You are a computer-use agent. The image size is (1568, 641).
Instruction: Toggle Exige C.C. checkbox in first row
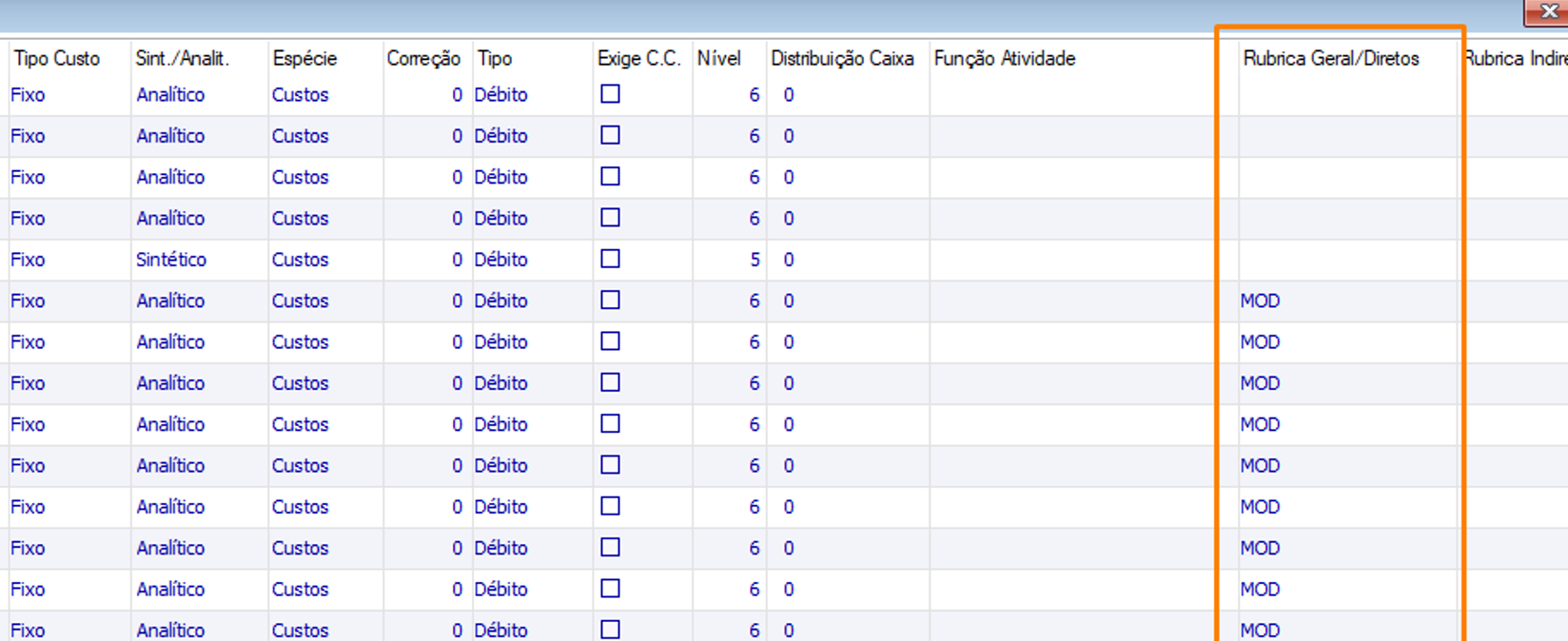(x=610, y=94)
